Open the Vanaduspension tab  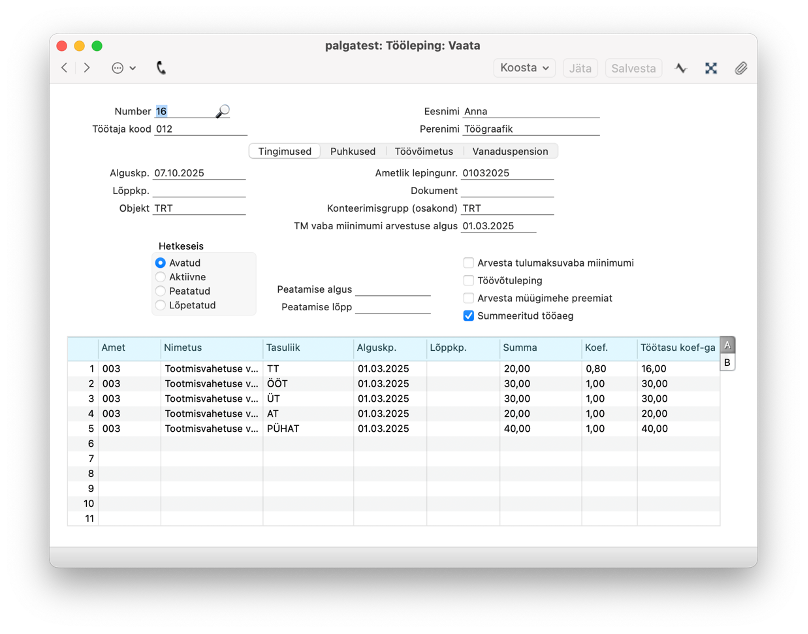pos(510,151)
